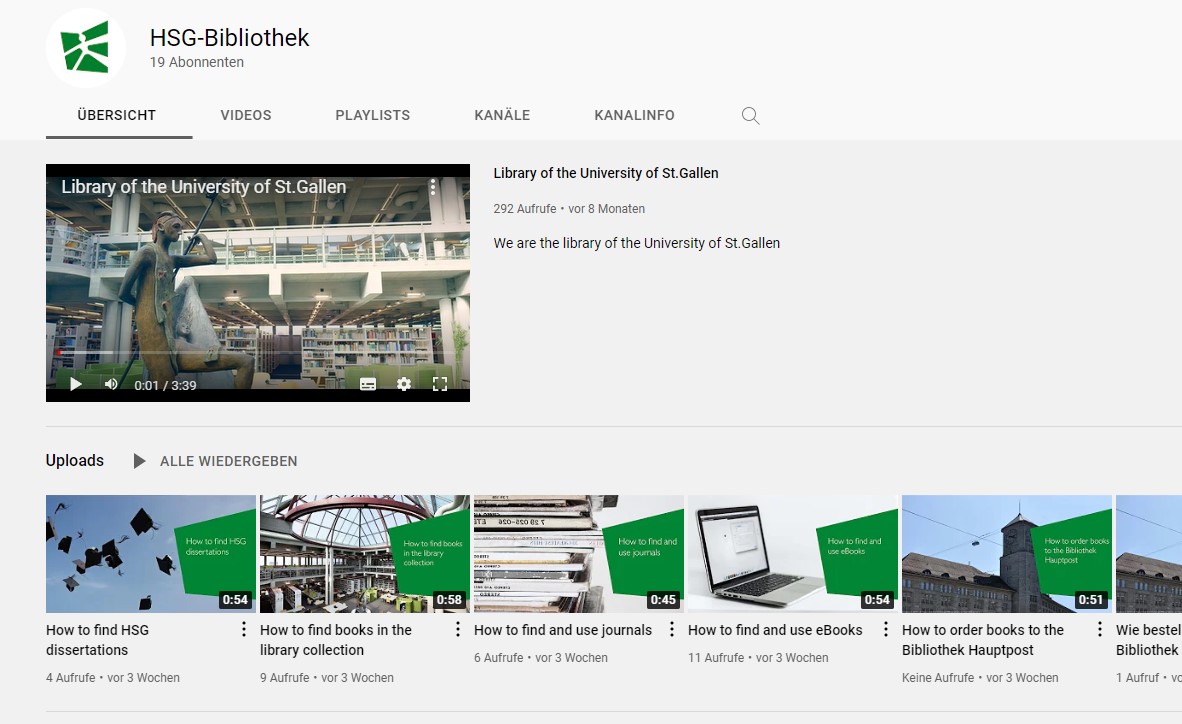Open more options for How to find and use eBooks
This screenshot has width=1182, height=724.
coord(886,630)
